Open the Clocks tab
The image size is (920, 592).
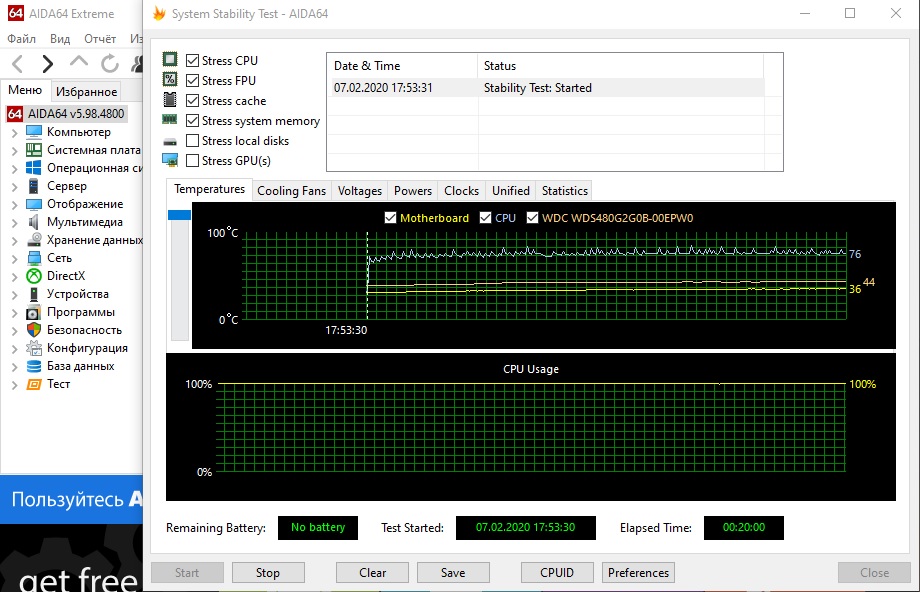(461, 191)
